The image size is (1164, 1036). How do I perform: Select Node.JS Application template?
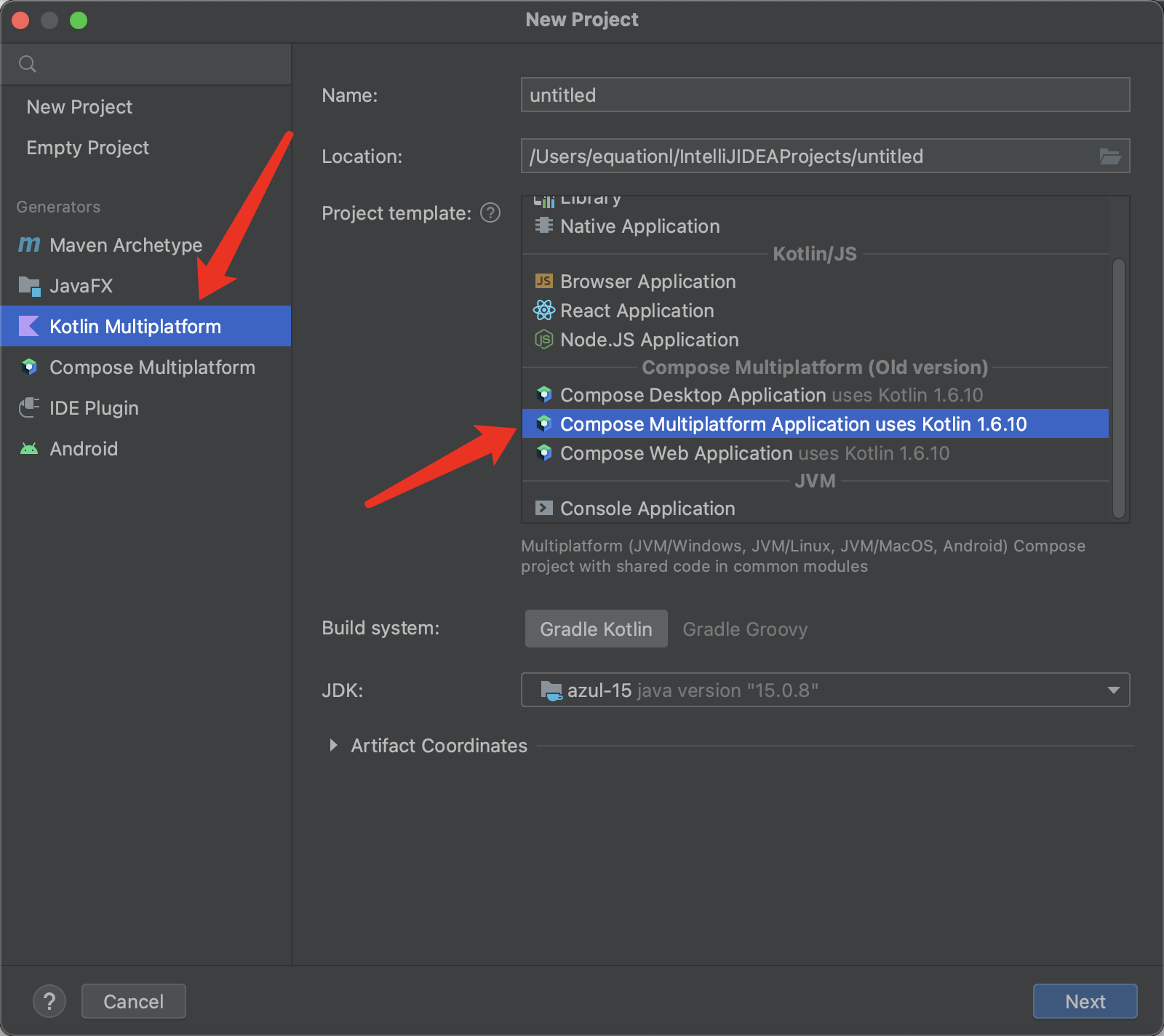(x=816, y=340)
